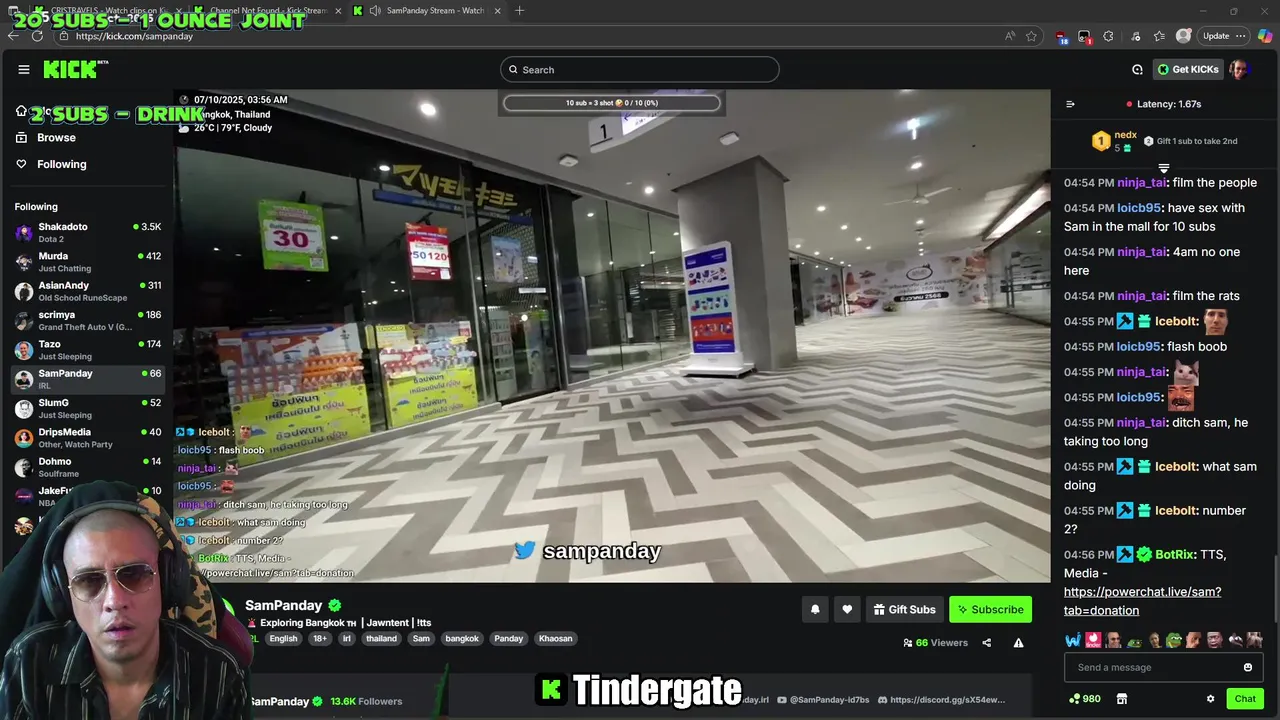The width and height of the screenshot is (1280, 720).
Task: Toggle the notification bell for SamPanday
Action: [815, 609]
